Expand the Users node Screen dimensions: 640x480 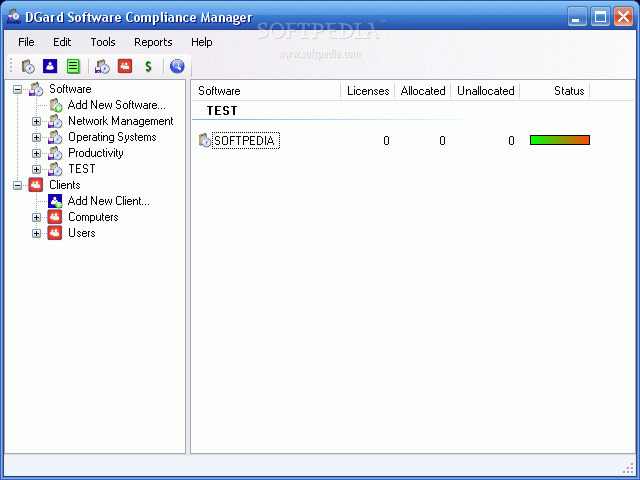click(36, 233)
